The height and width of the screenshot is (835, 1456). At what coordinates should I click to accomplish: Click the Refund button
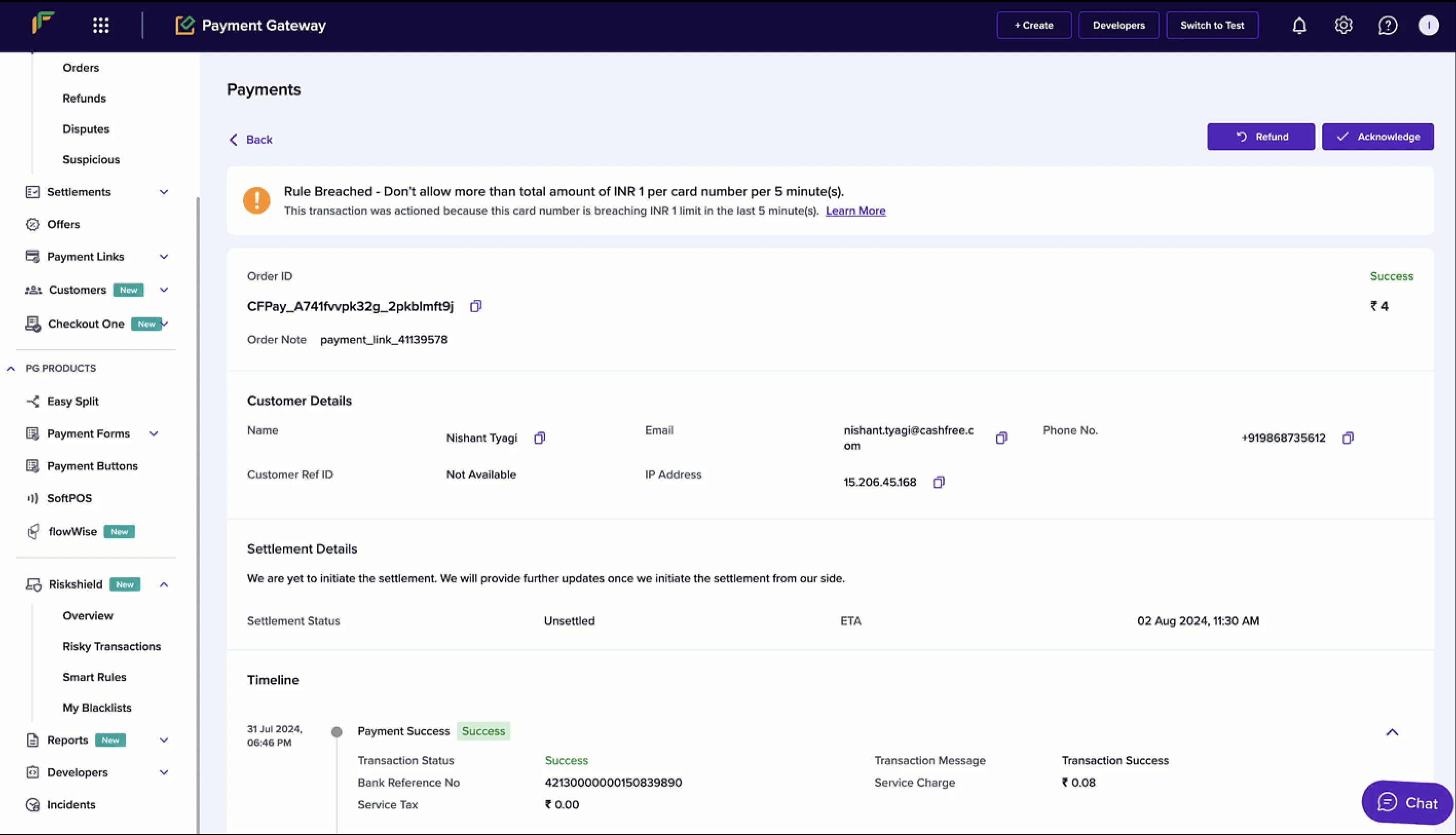pos(1260,137)
